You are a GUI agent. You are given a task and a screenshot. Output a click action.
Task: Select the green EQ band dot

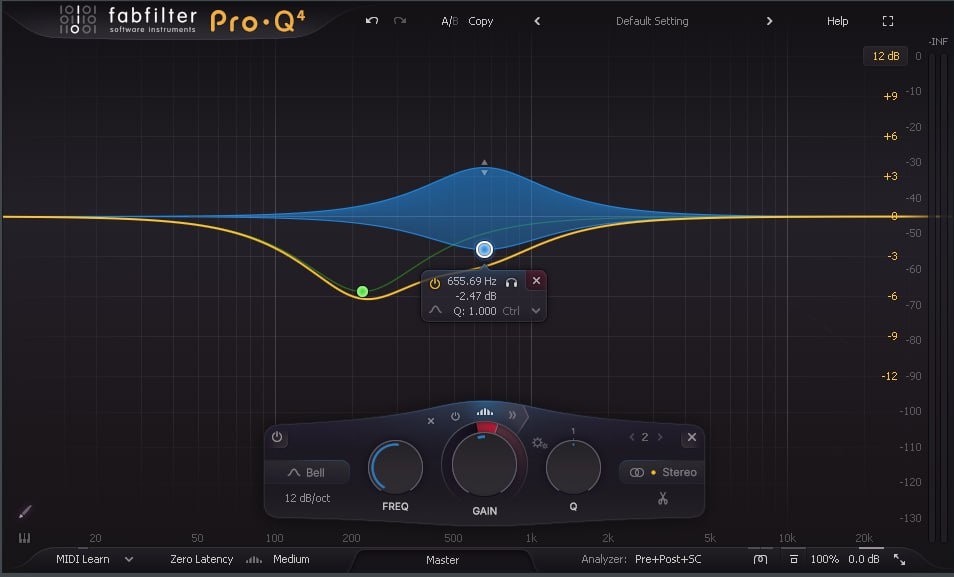pyautogui.click(x=363, y=292)
